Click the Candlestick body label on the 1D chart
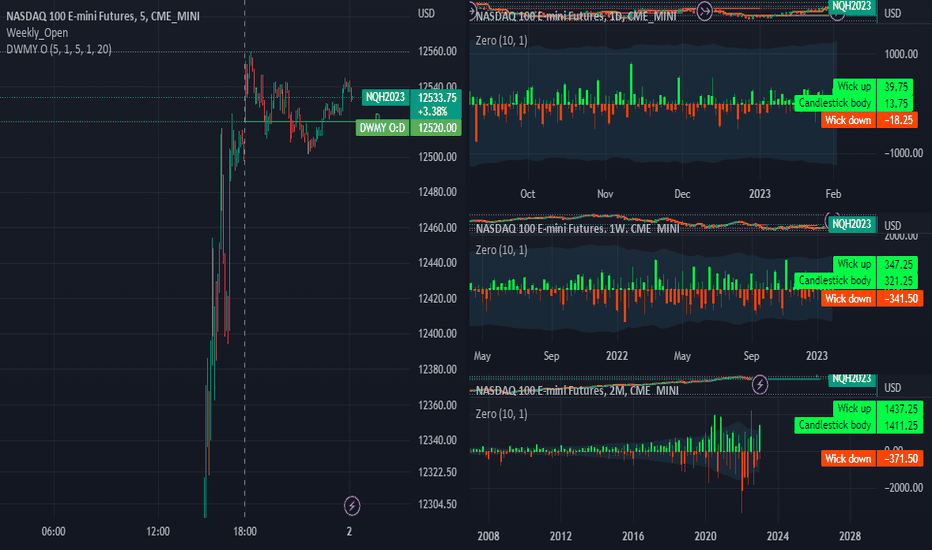The image size is (932, 550). coord(835,103)
